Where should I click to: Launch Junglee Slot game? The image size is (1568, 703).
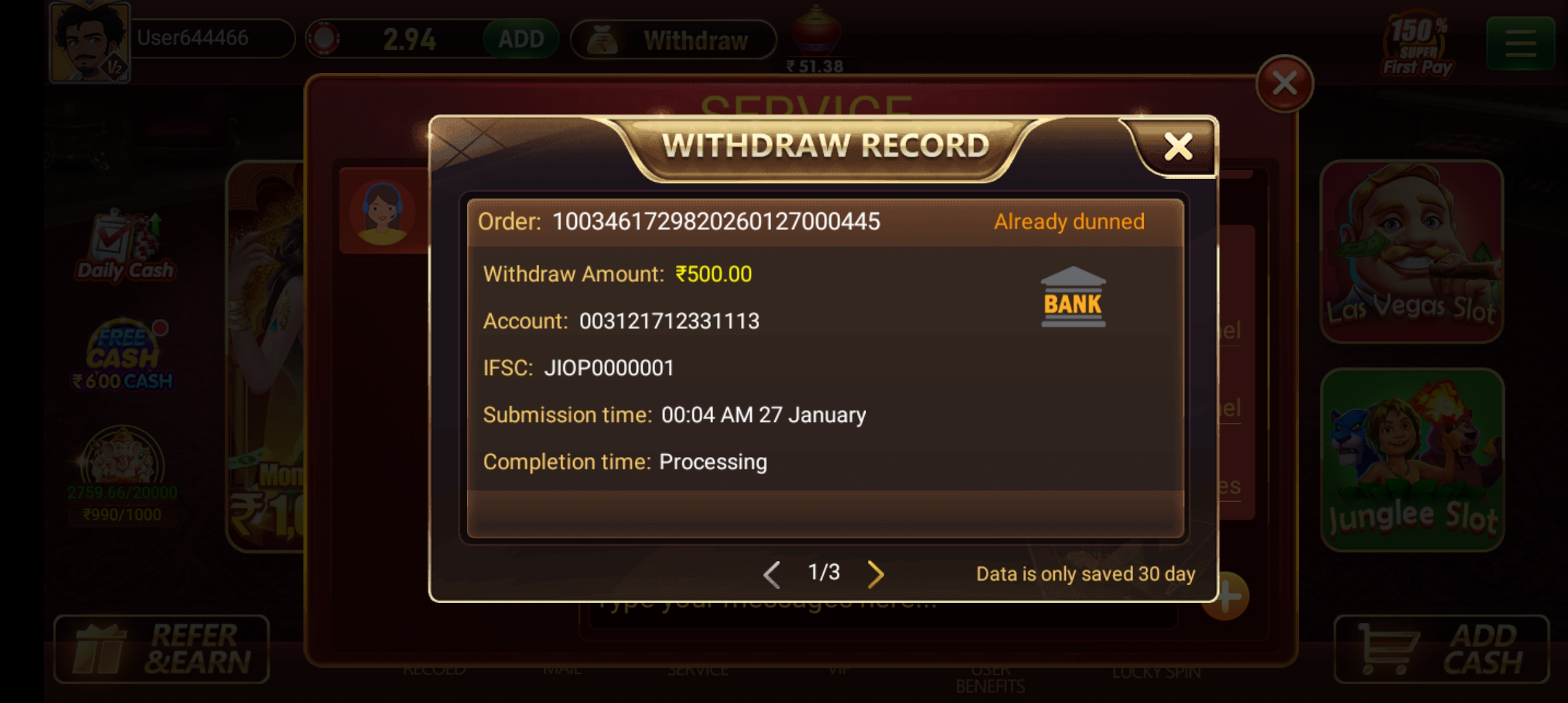[1412, 460]
